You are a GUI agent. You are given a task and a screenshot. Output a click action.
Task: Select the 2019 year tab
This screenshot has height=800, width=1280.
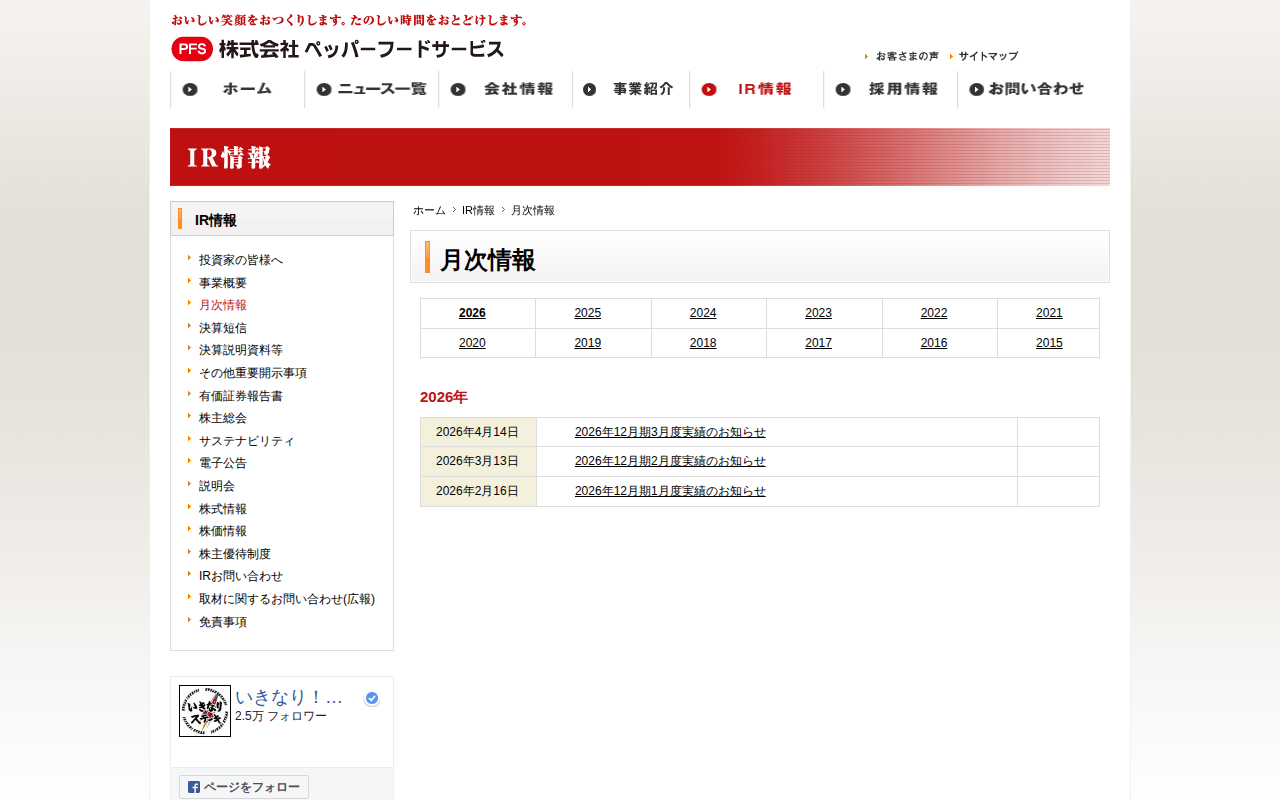pos(588,343)
